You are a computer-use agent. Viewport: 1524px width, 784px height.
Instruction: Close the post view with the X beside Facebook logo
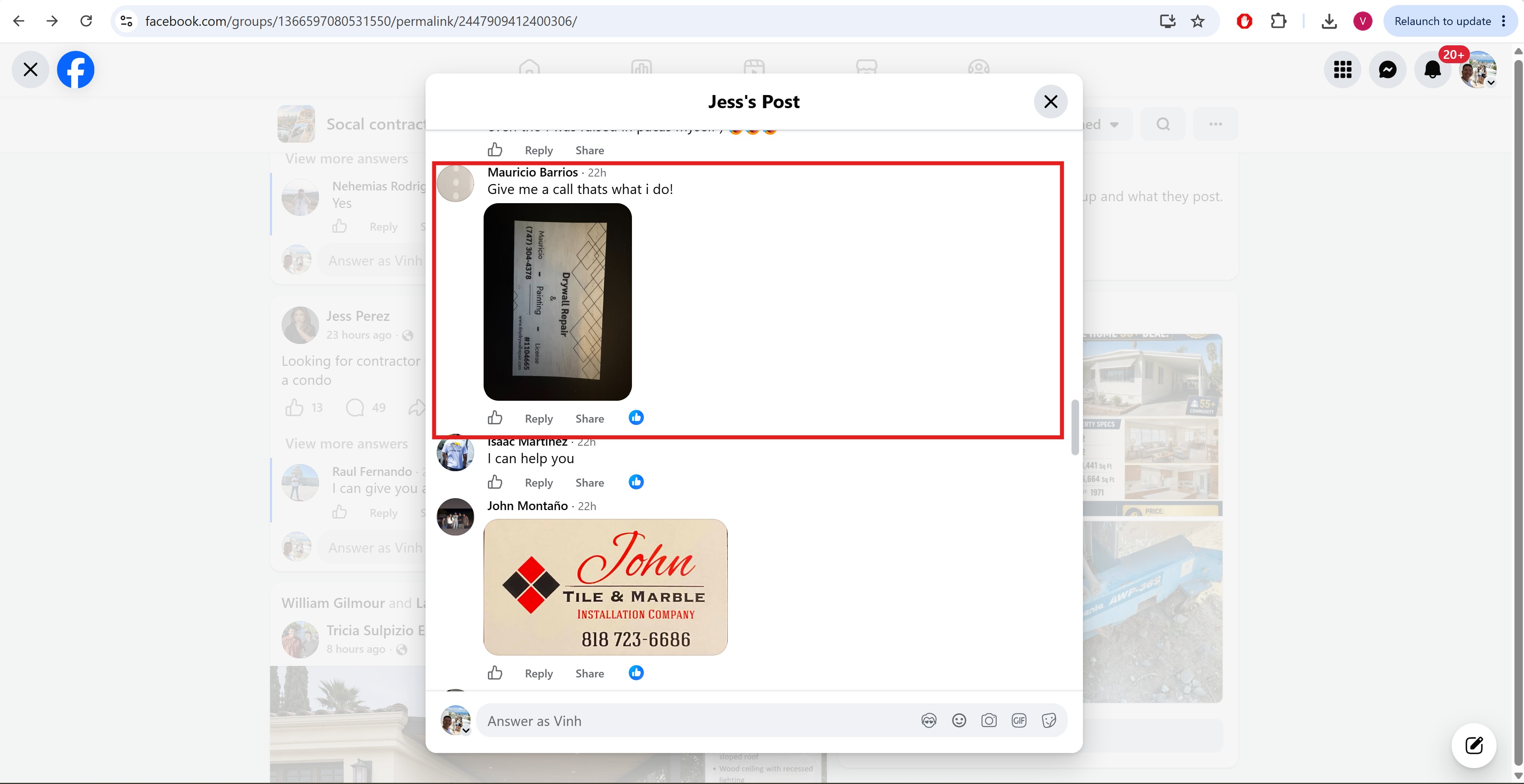click(x=30, y=70)
